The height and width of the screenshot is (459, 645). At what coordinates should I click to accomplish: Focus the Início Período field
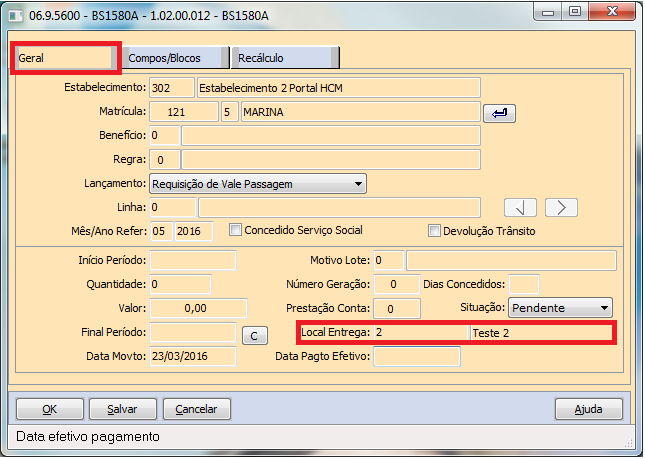(193, 260)
